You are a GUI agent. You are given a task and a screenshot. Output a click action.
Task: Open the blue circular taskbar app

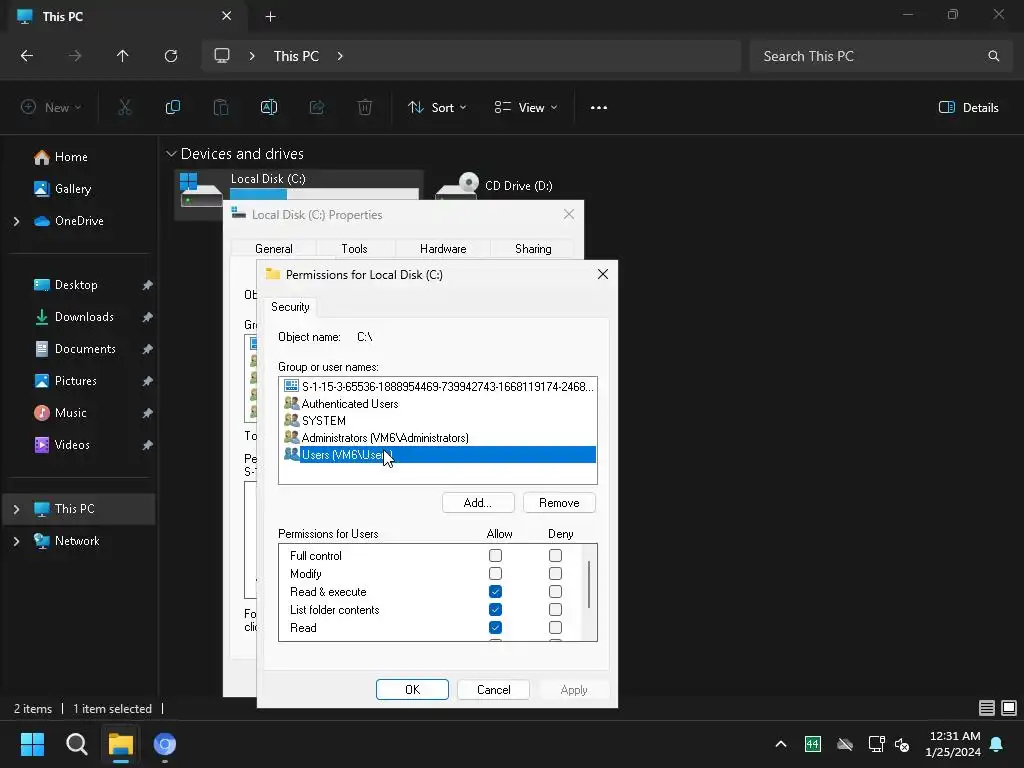point(165,744)
